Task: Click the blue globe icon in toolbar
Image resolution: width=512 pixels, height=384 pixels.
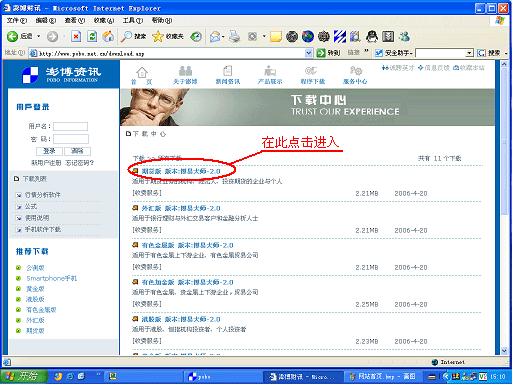Action: click(x=308, y=36)
